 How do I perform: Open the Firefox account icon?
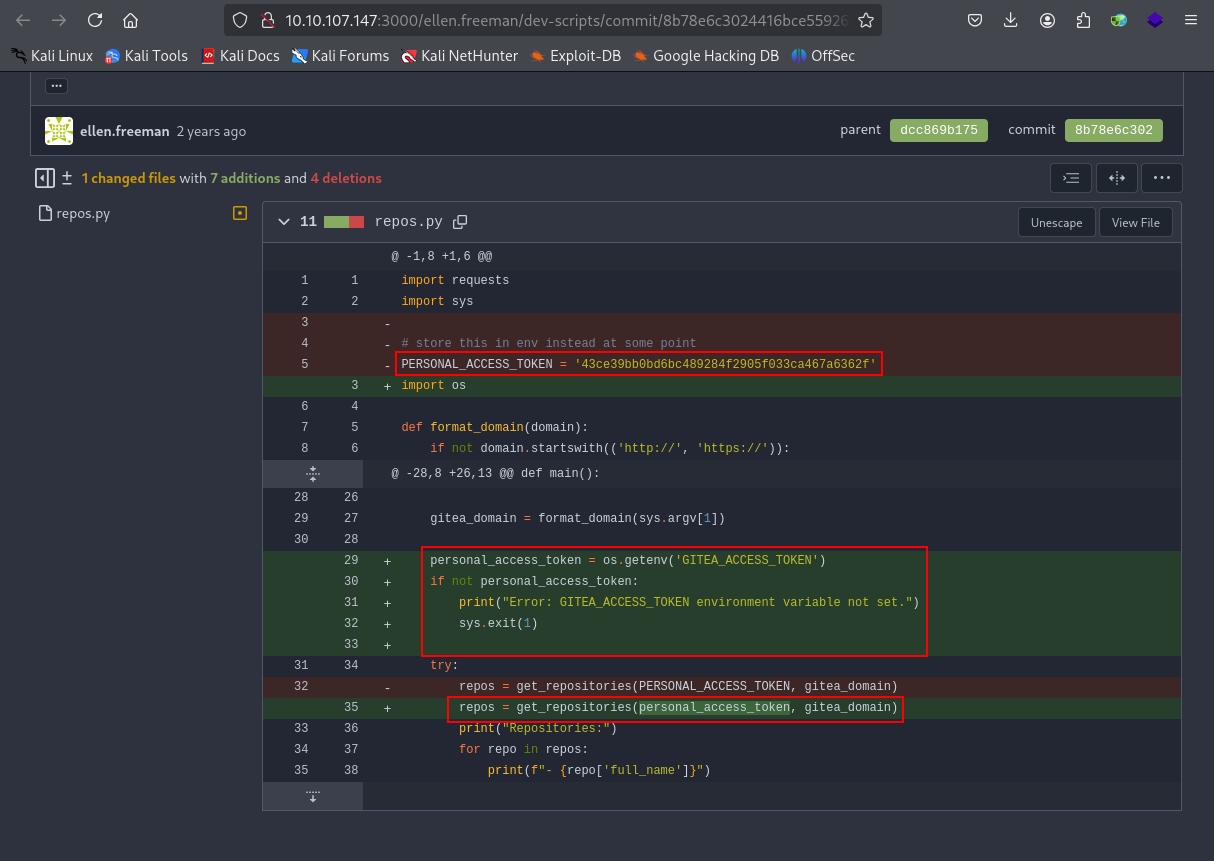[x=1047, y=20]
